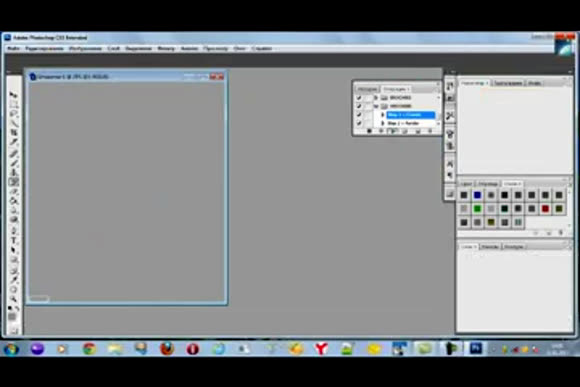Select the Move tool in the toolbox
Image resolution: width=580 pixels, height=387 pixels.
tap(14, 95)
